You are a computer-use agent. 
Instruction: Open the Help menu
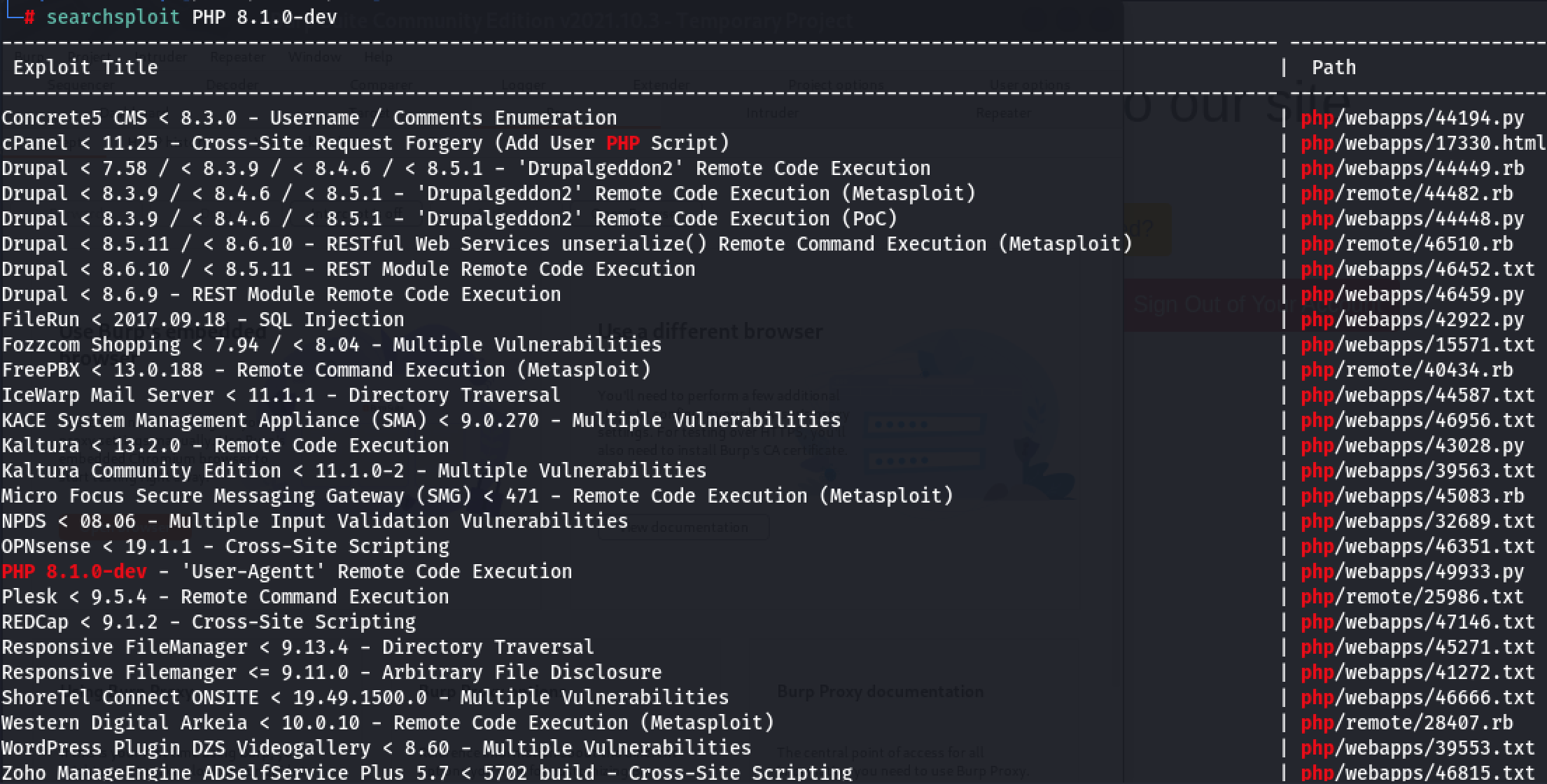(x=378, y=57)
